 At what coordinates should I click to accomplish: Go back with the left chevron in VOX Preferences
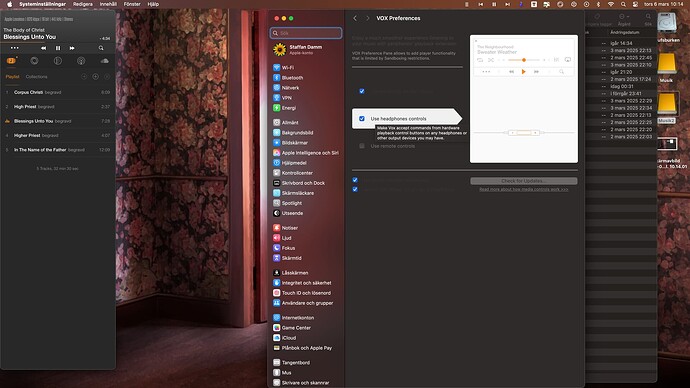point(355,18)
